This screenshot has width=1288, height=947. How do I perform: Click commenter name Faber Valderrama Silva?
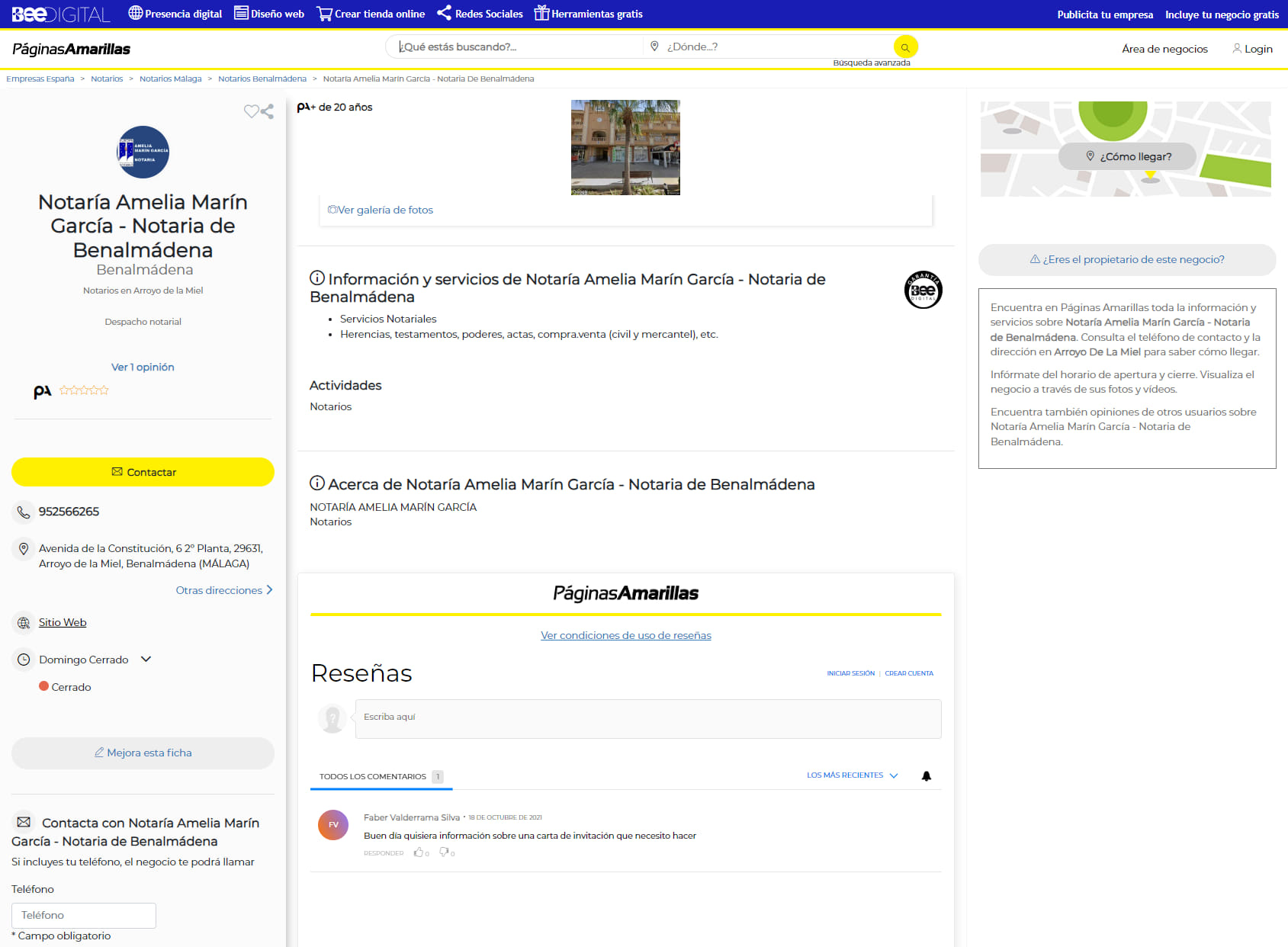(x=412, y=818)
